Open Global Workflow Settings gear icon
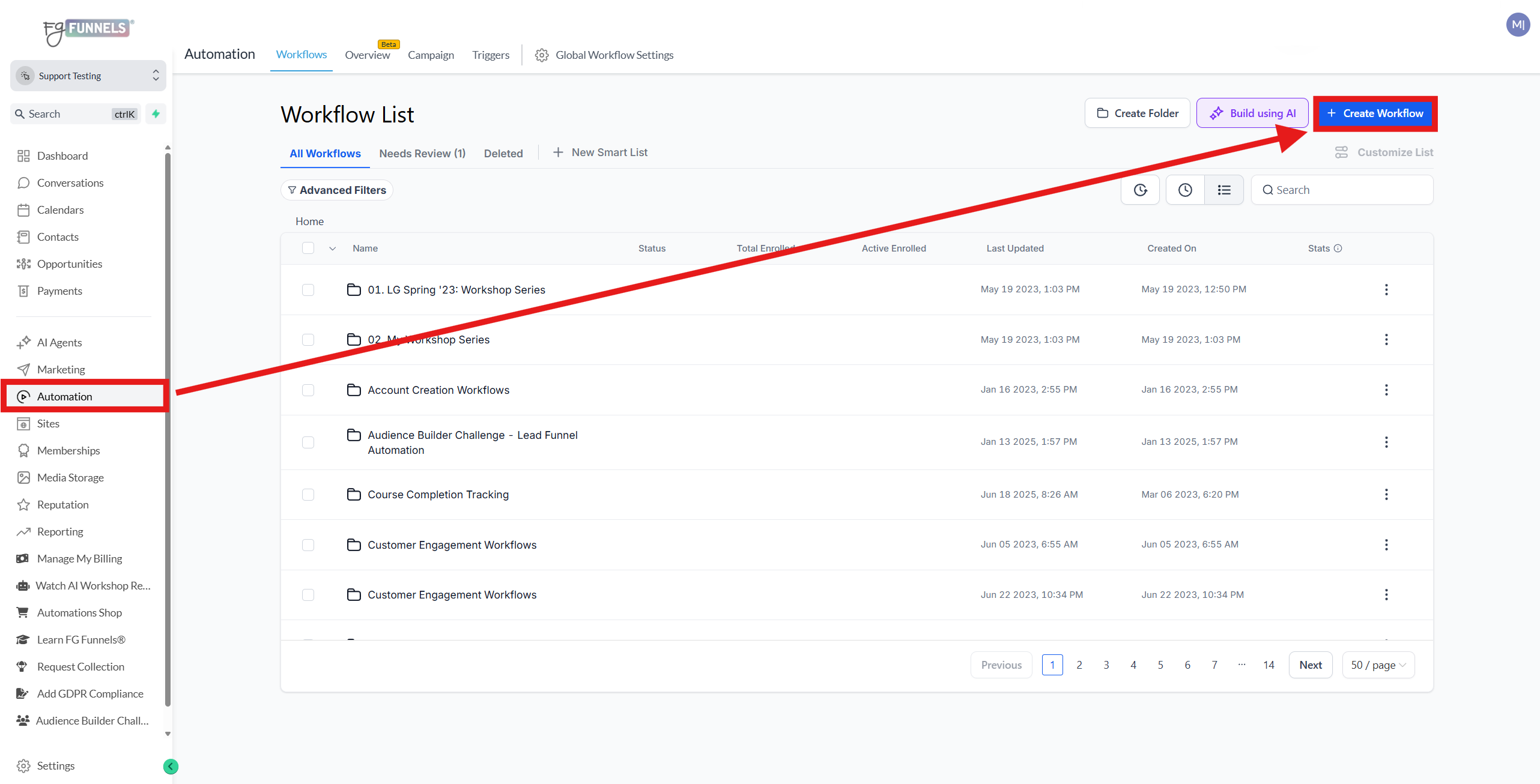1540x784 pixels. pos(542,55)
